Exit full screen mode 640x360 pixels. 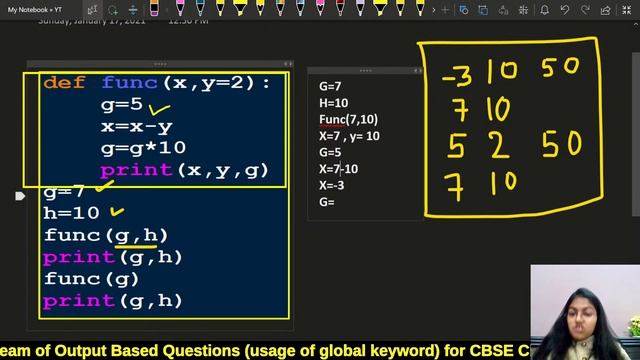click(x=627, y=10)
